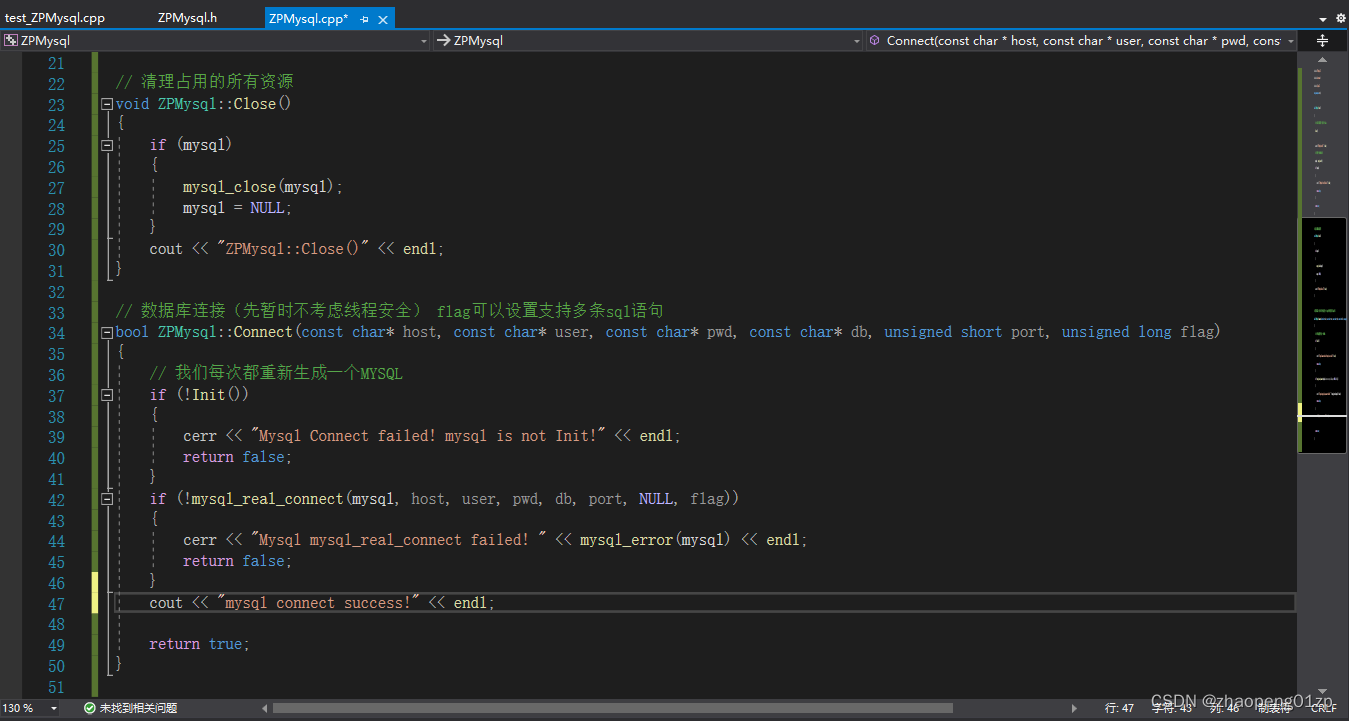Click the mysql_close(mysql); statement

263,187
